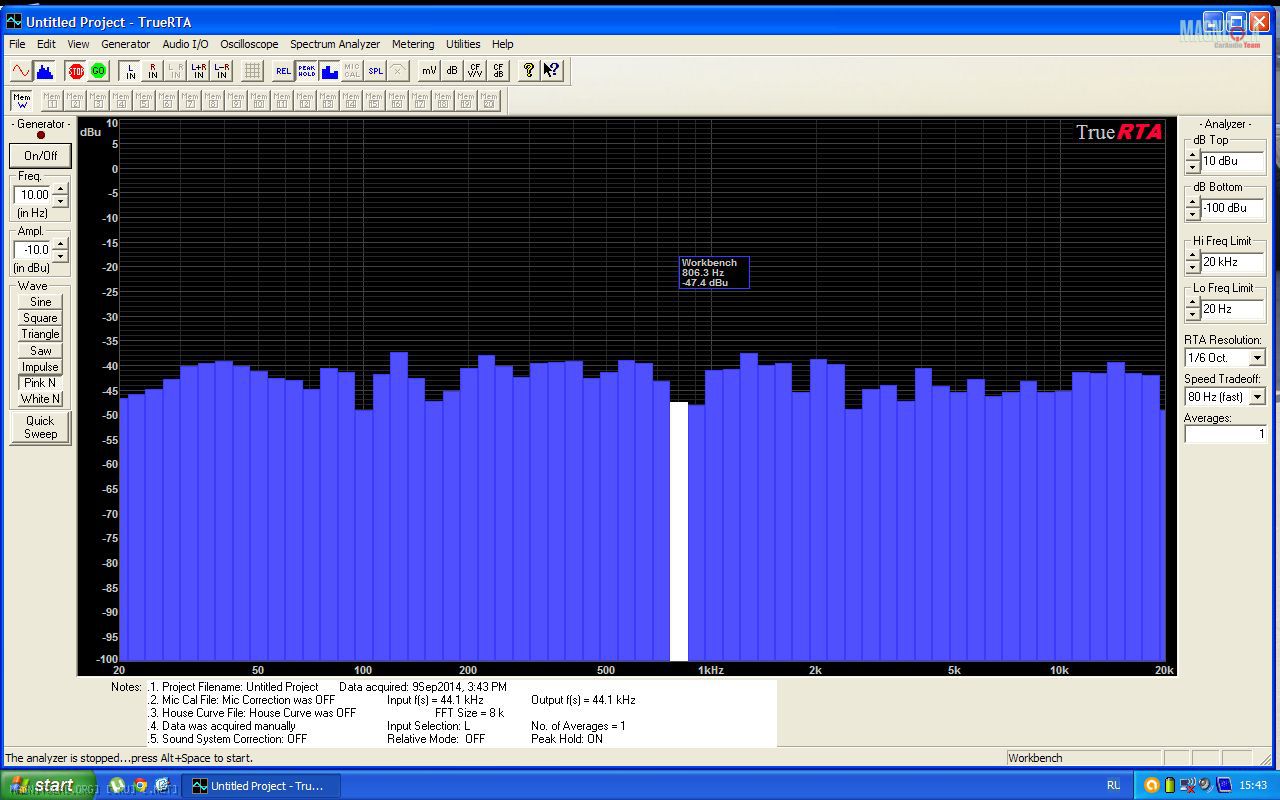The height and width of the screenshot is (800, 1280).
Task: Open the Utilities menu
Action: [463, 44]
